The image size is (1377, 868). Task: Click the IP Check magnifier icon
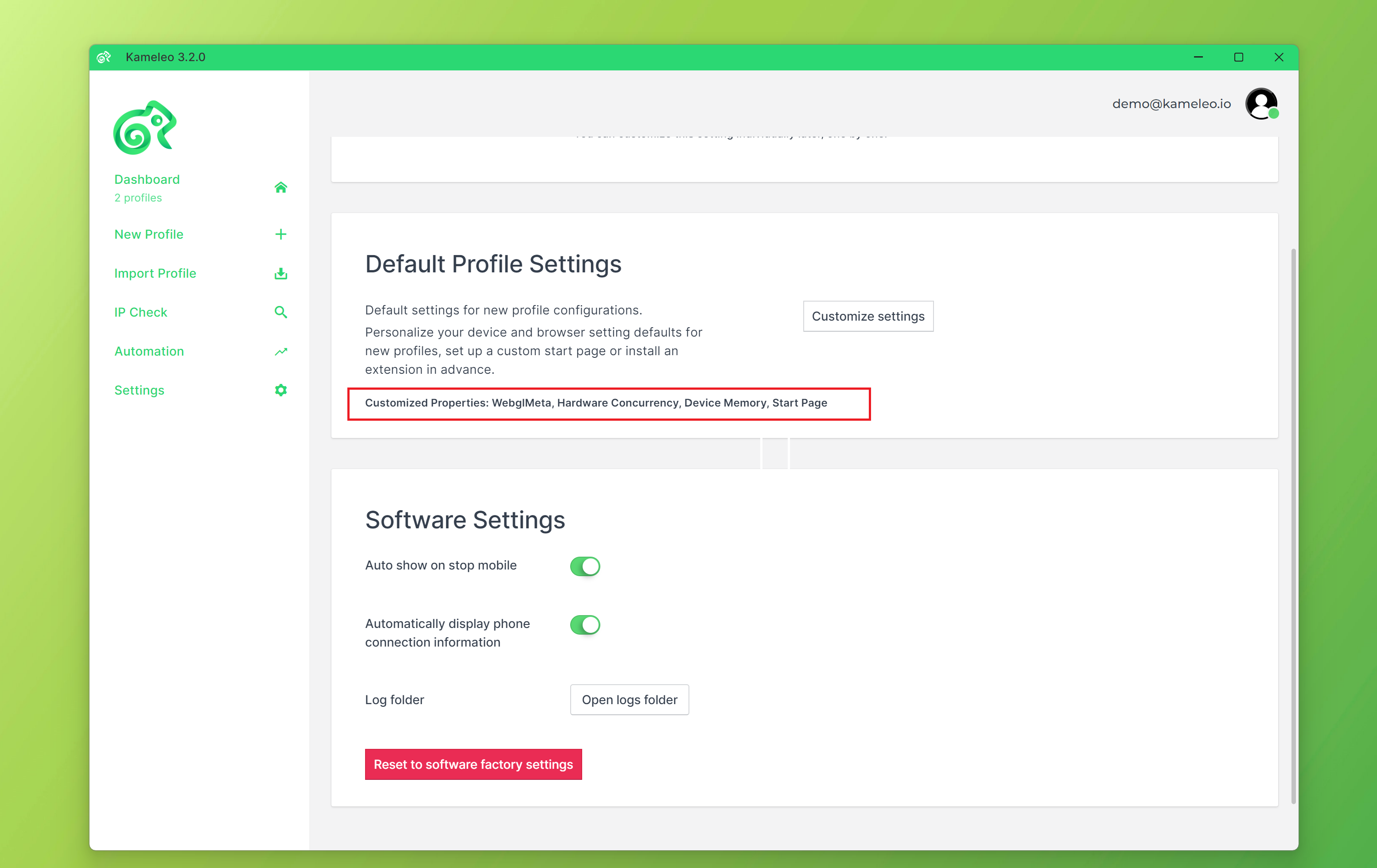[280, 312]
